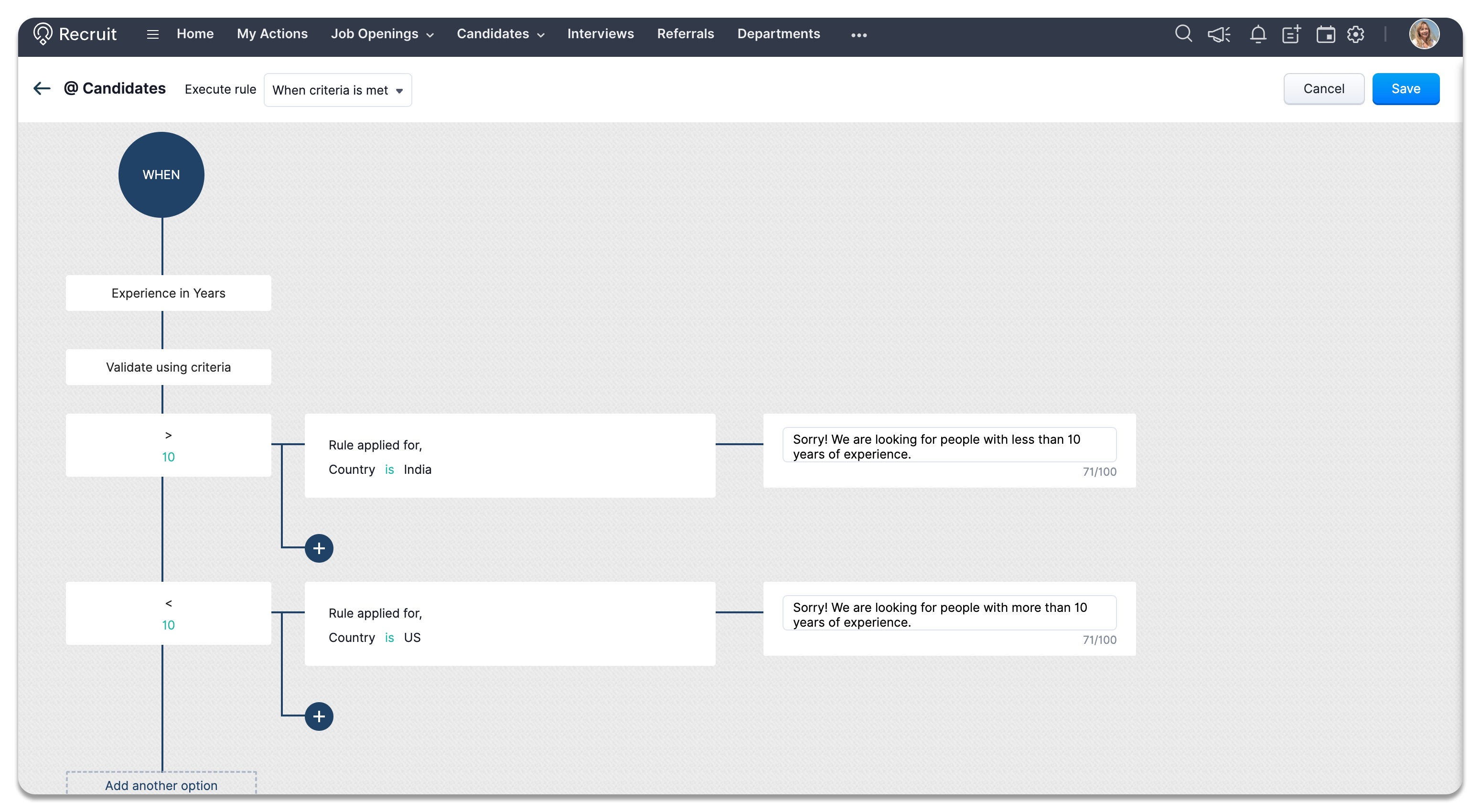Screen dimensions: 1481x812
Task: Open the settings gear icon
Action: [x=1355, y=34]
